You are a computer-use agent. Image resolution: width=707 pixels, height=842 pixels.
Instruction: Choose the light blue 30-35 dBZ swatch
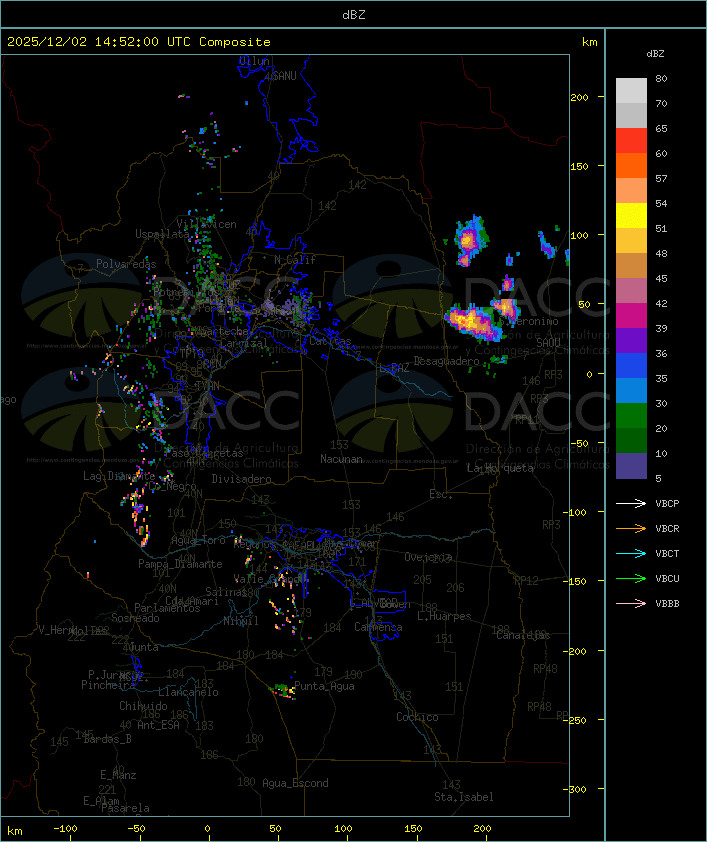[631, 390]
